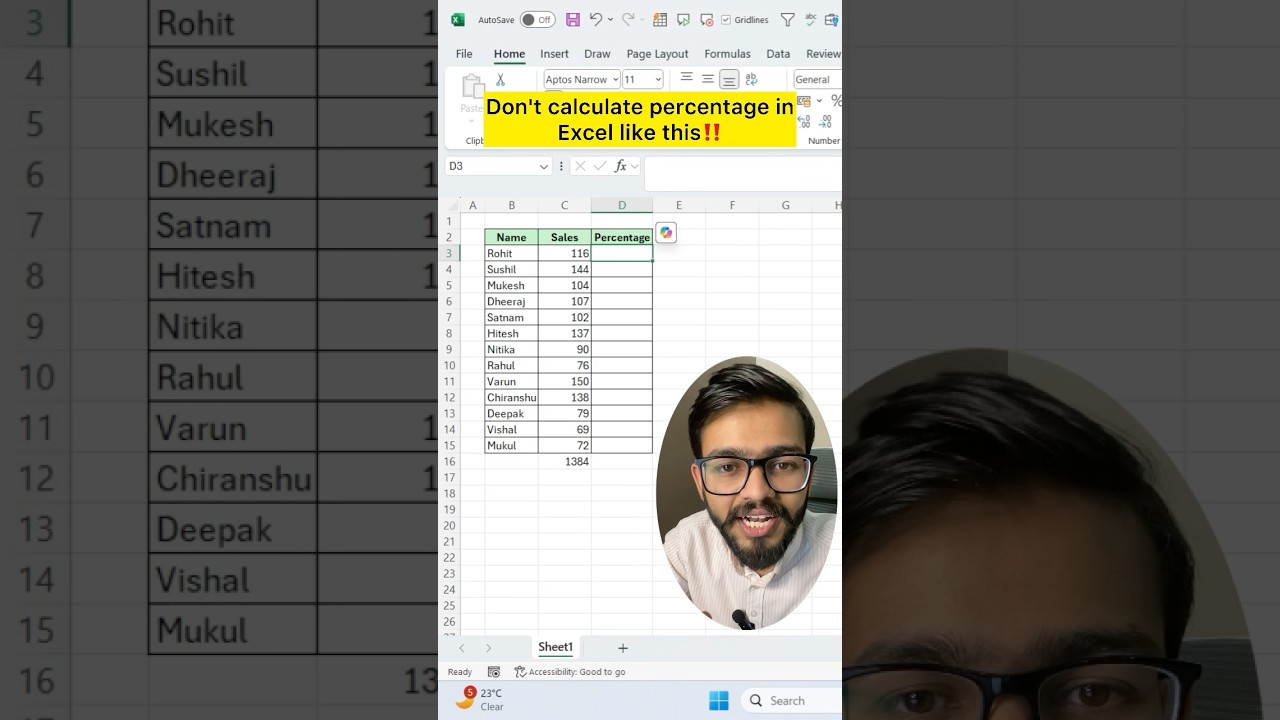
Task: Select the cell containing Mukul
Action: tap(511, 445)
